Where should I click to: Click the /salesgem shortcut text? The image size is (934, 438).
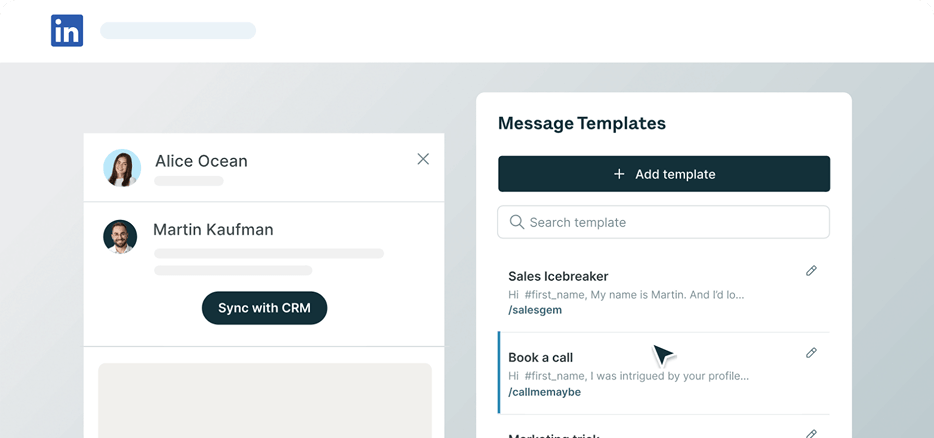point(535,310)
